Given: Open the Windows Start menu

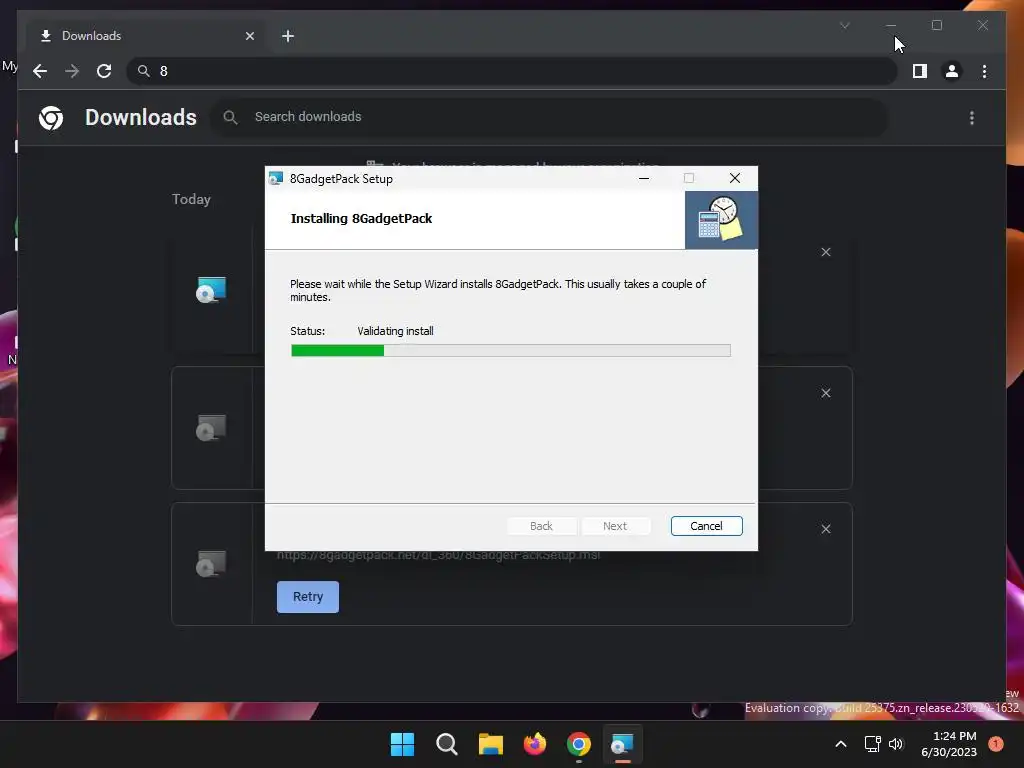Looking at the screenshot, I should (x=402, y=744).
